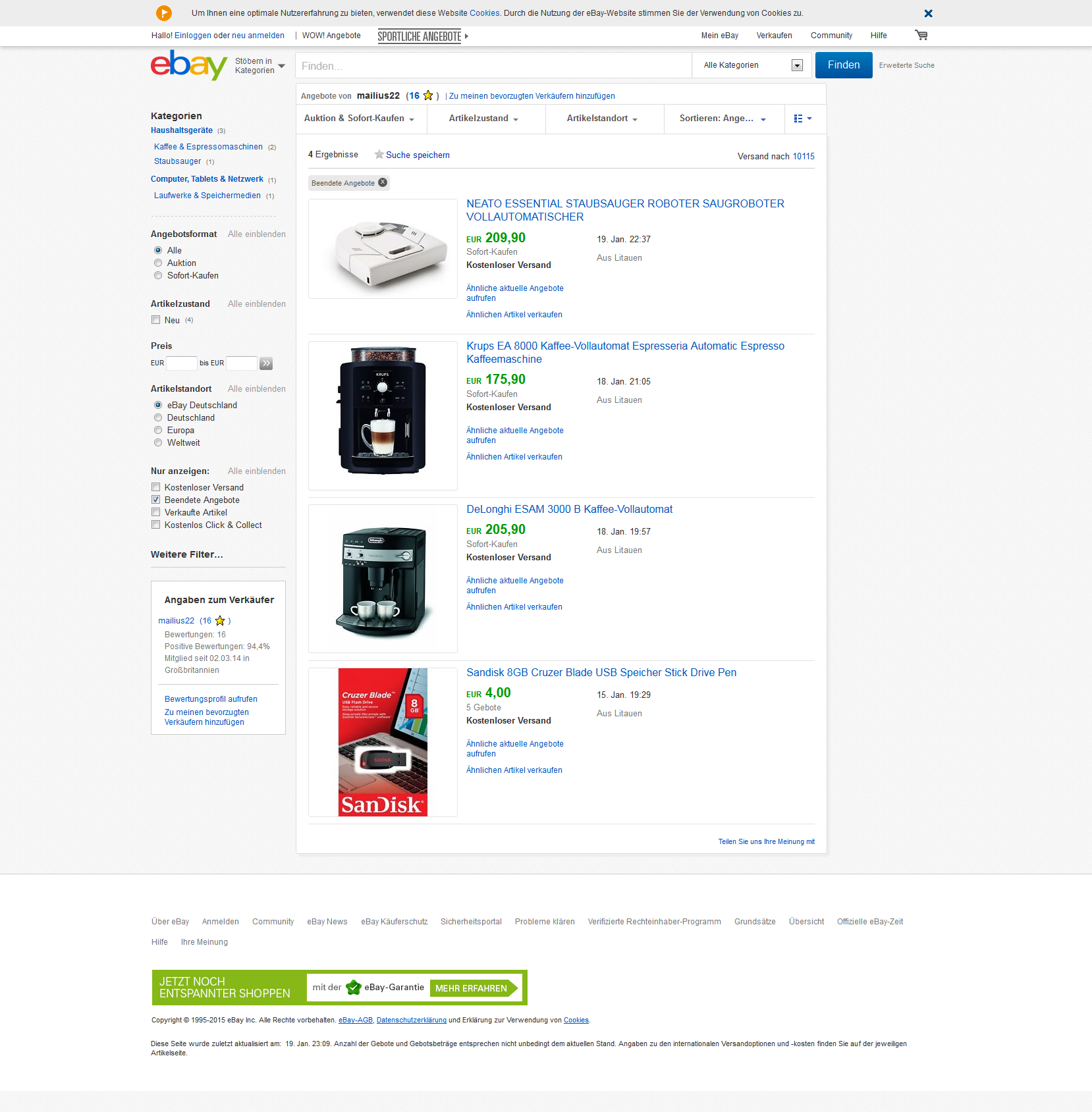1092x1112 pixels.
Task: Open the Krups coffee machine thumbnail
Action: 383,415
